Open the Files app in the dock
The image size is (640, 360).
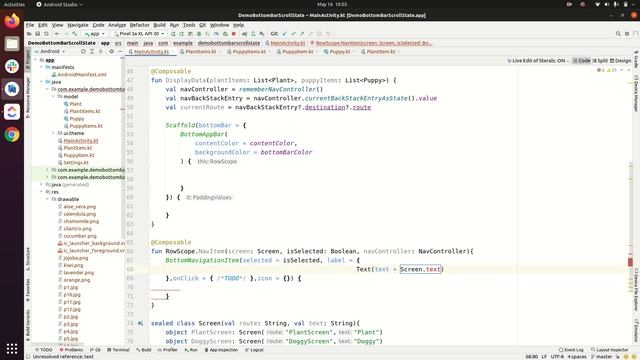[x=12, y=43]
